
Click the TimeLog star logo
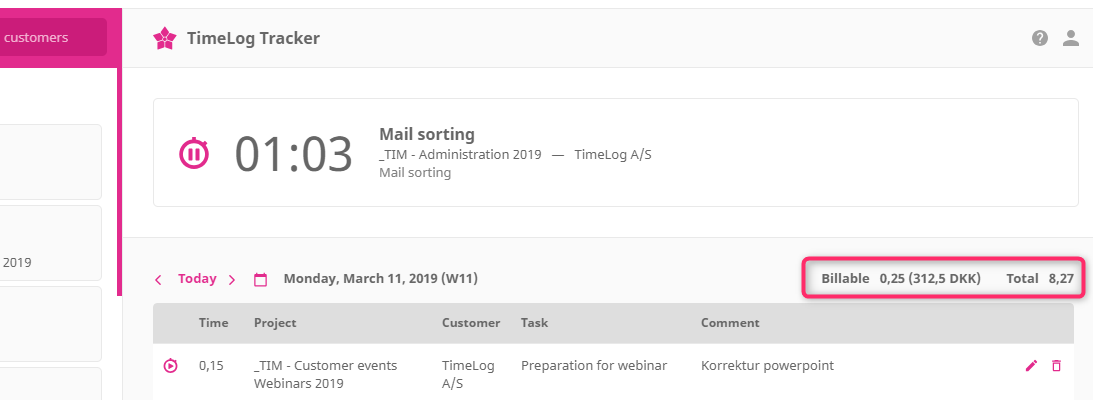click(x=164, y=39)
